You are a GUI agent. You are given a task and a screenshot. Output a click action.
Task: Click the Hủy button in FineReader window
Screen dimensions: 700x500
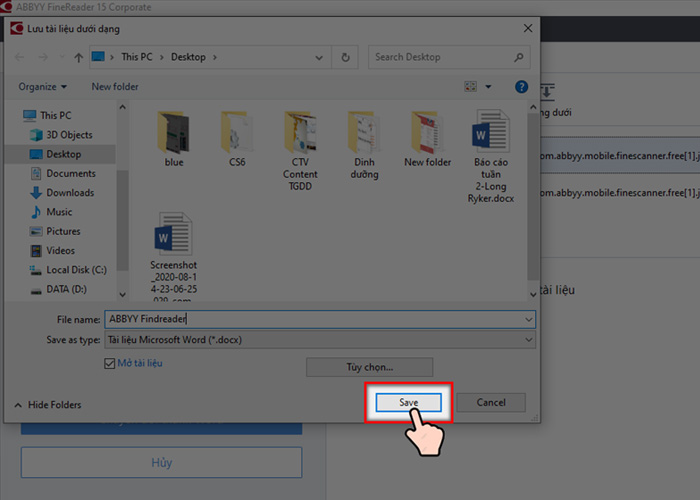point(162,462)
